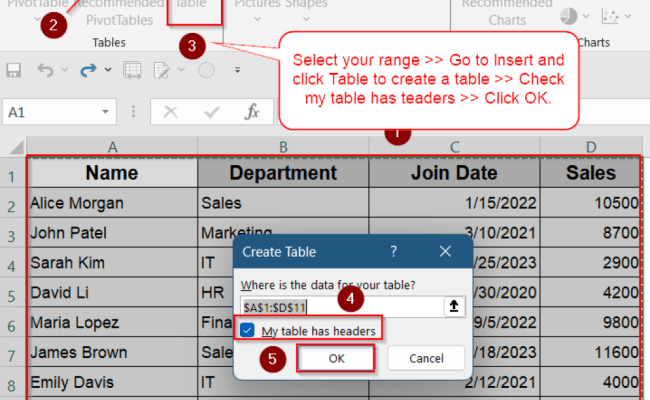Click the Undo arrow icon
650x400 pixels.
pos(45,70)
